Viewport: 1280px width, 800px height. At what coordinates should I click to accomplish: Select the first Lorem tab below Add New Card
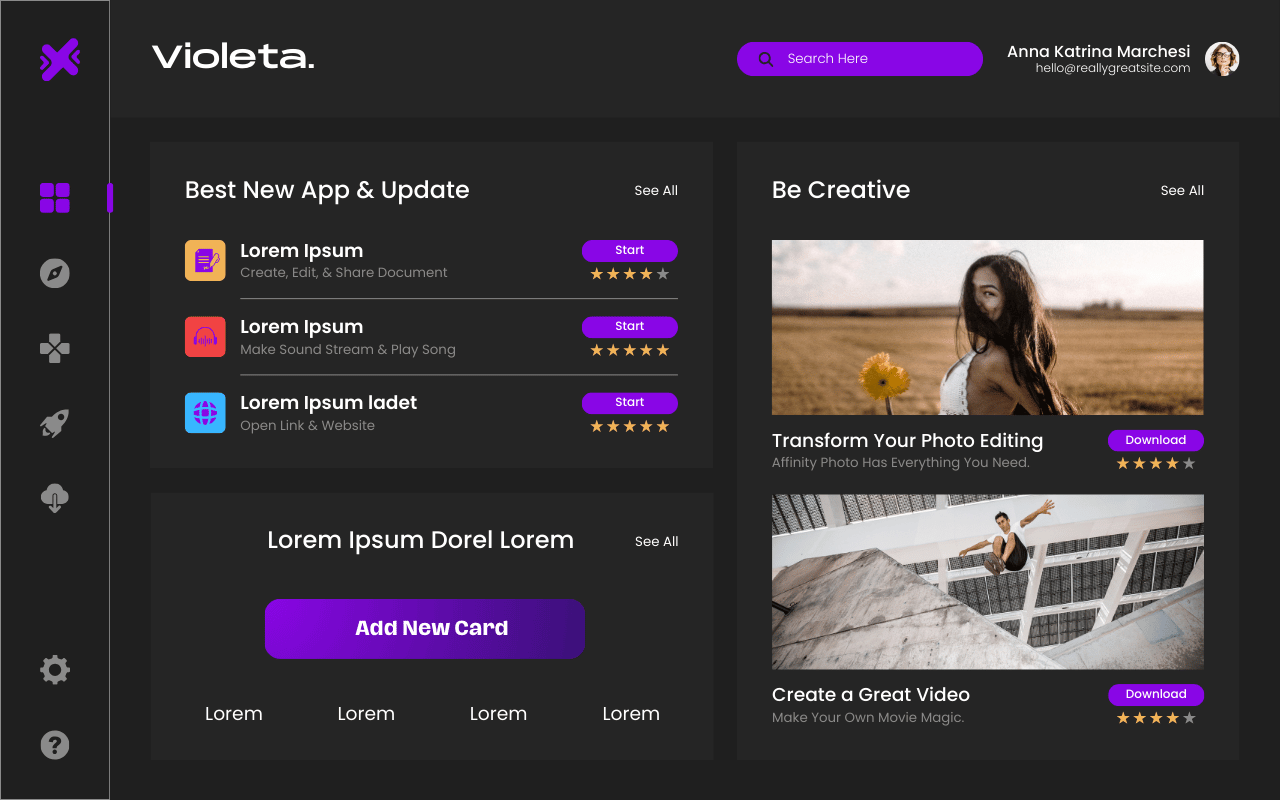tap(234, 714)
